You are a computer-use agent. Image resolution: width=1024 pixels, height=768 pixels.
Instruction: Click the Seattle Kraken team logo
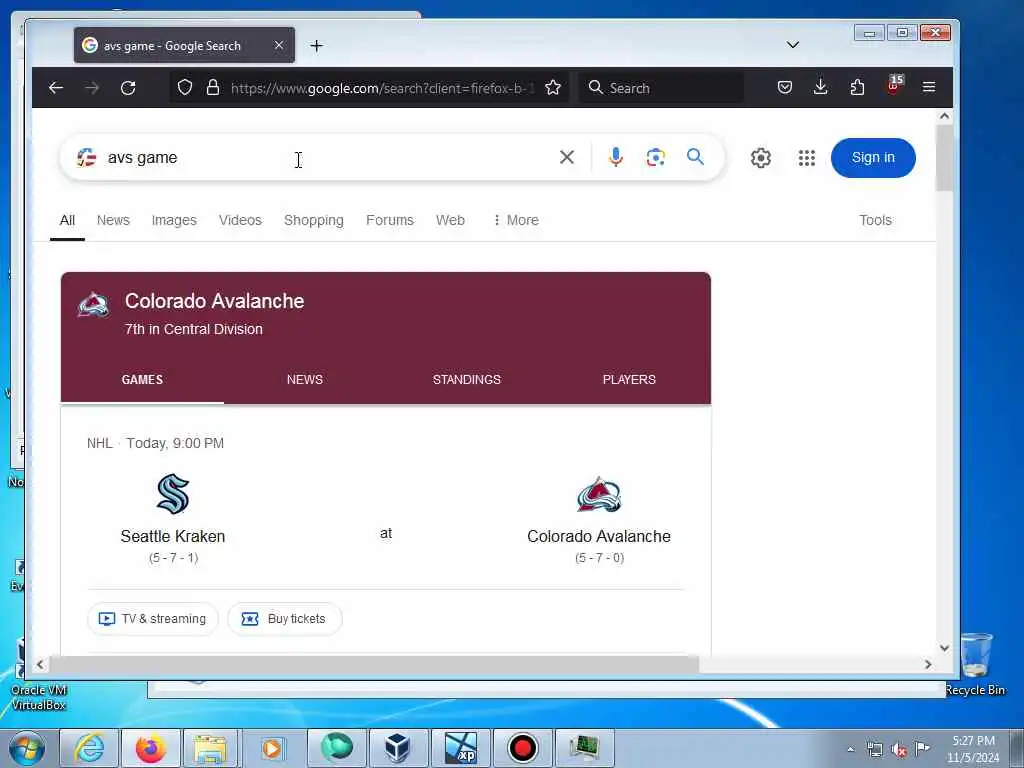pos(173,494)
